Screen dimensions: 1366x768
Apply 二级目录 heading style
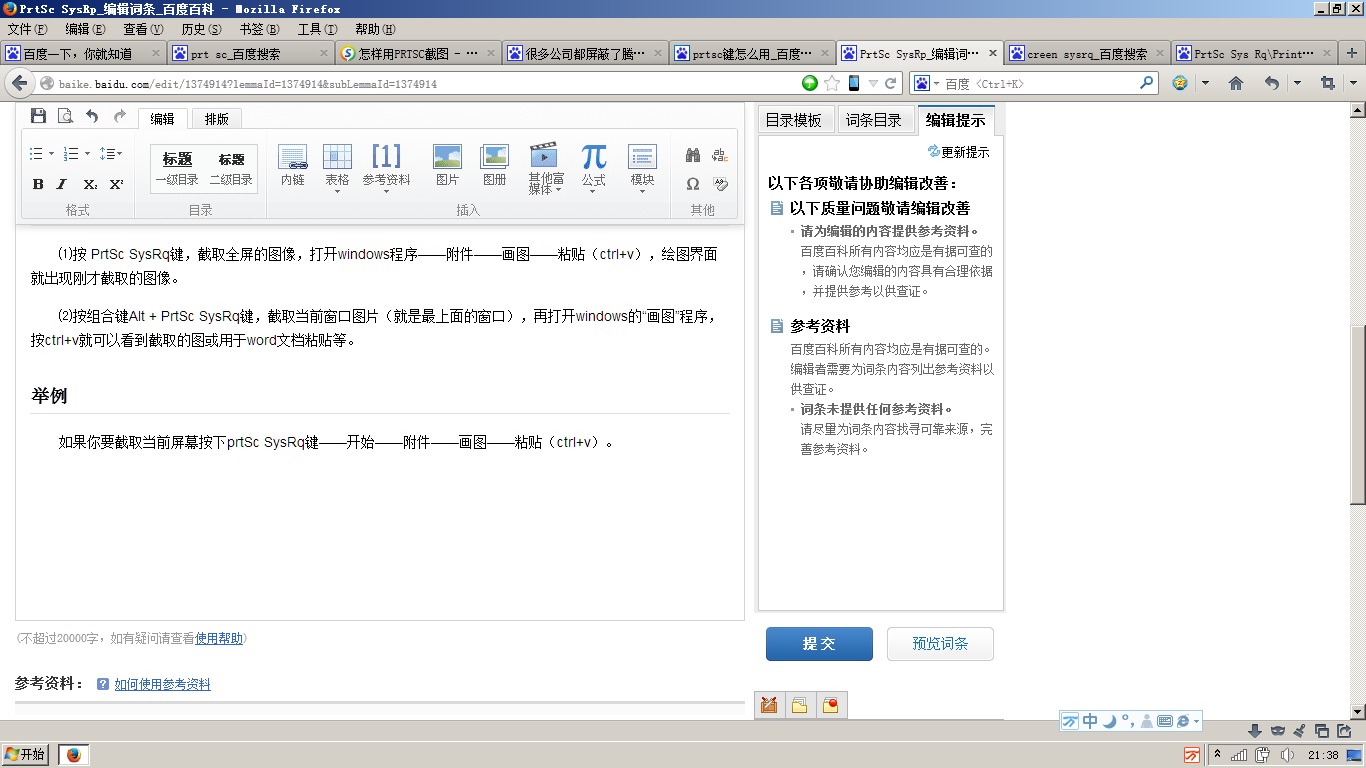pyautogui.click(x=231, y=169)
